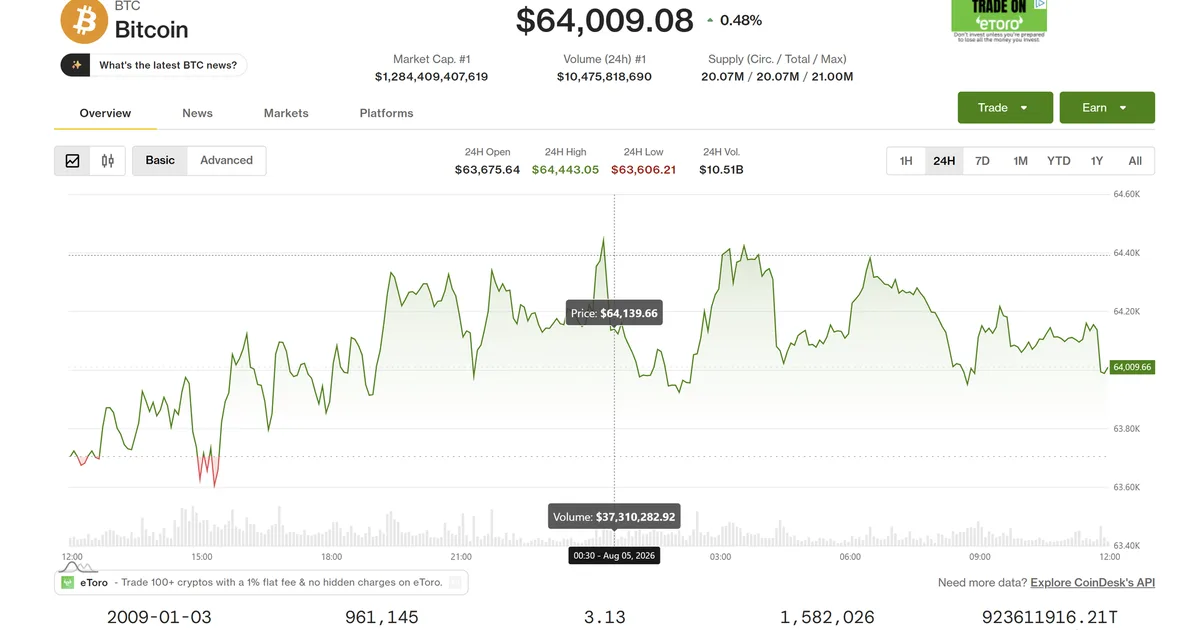The image size is (1200, 630).
Task: Open the News tab
Action: [197, 113]
